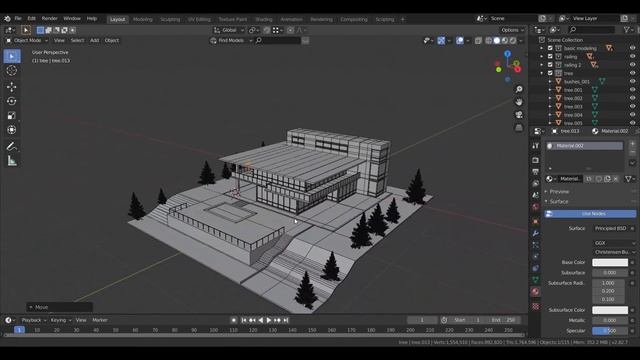The width and height of the screenshot is (640, 360).
Task: Collapse the tree collection
Action: [542, 73]
